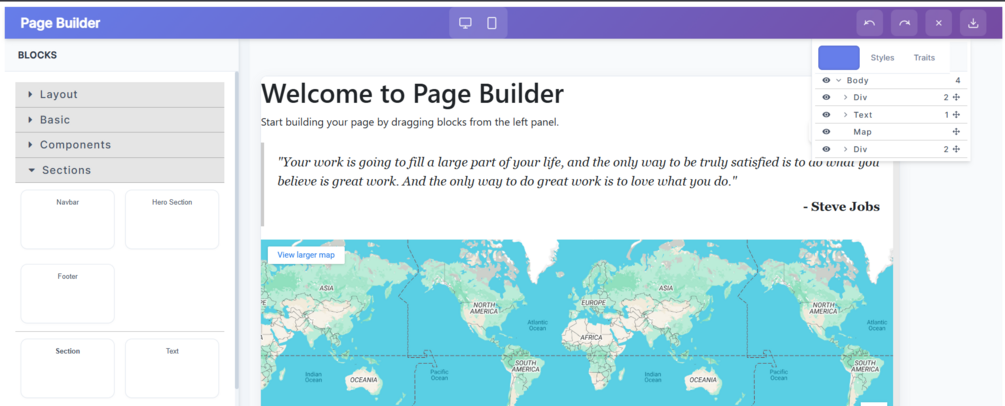Image resolution: width=1005 pixels, height=406 pixels.
Task: Select the 'Start building your page' paragraph
Action: tap(410, 122)
